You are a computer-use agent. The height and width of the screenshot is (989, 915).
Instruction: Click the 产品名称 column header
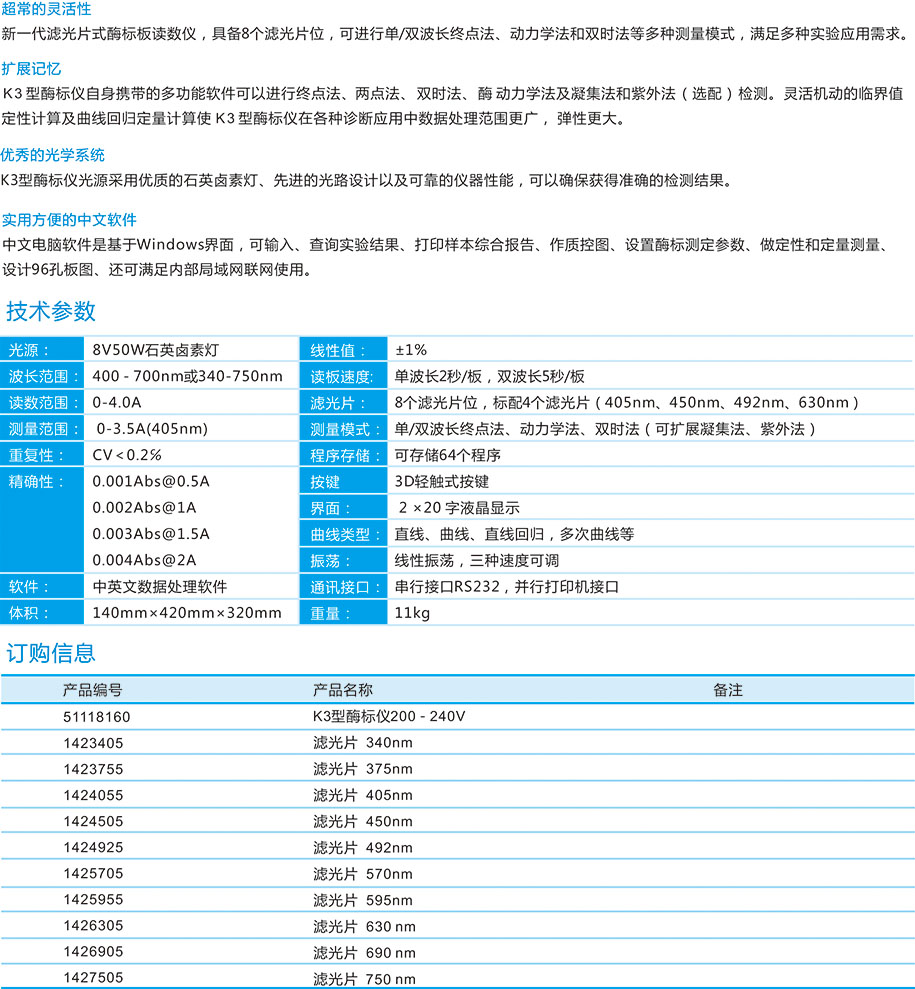tap(343, 690)
